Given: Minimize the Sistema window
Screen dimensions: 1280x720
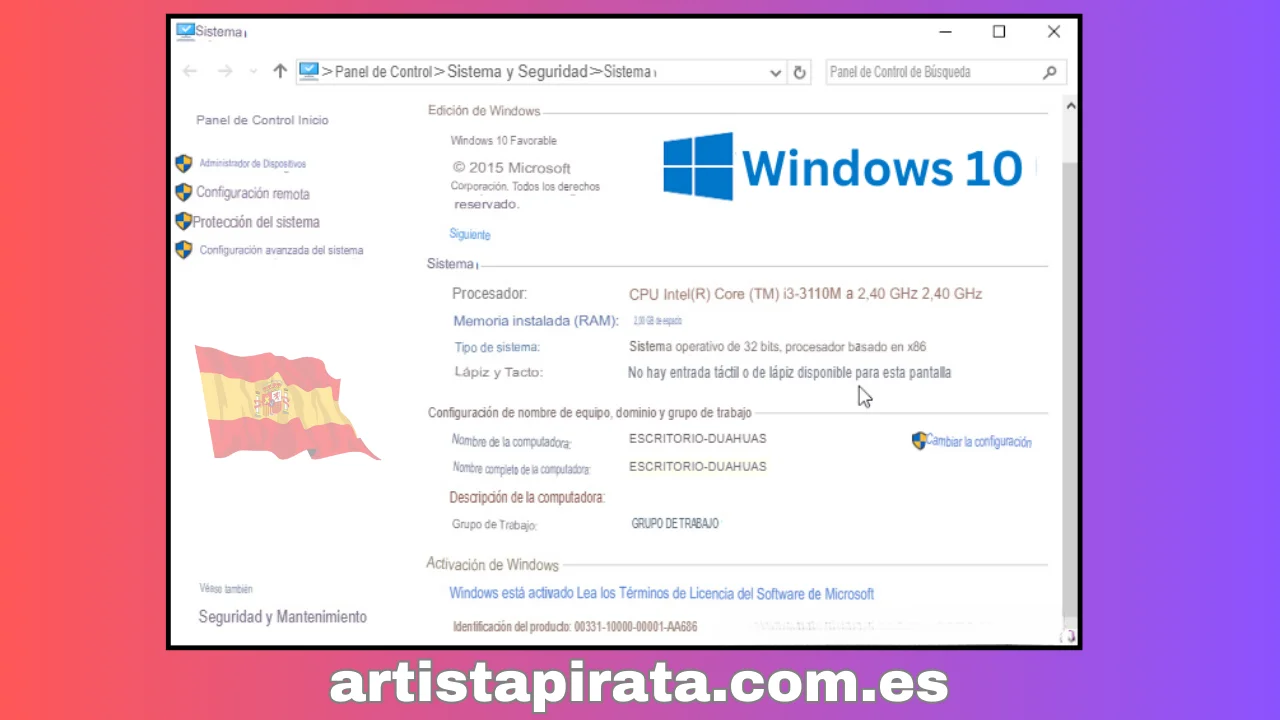Looking at the screenshot, I should click(945, 32).
